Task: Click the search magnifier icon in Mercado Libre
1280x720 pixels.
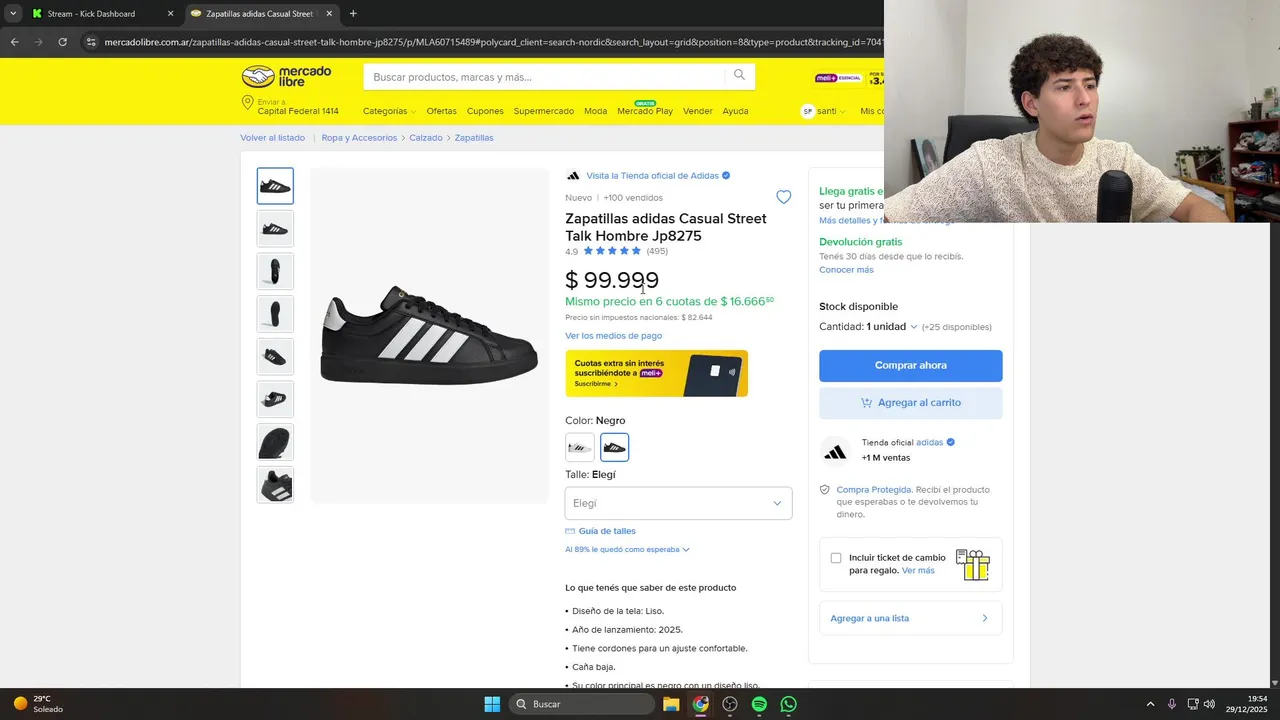Action: pos(739,76)
